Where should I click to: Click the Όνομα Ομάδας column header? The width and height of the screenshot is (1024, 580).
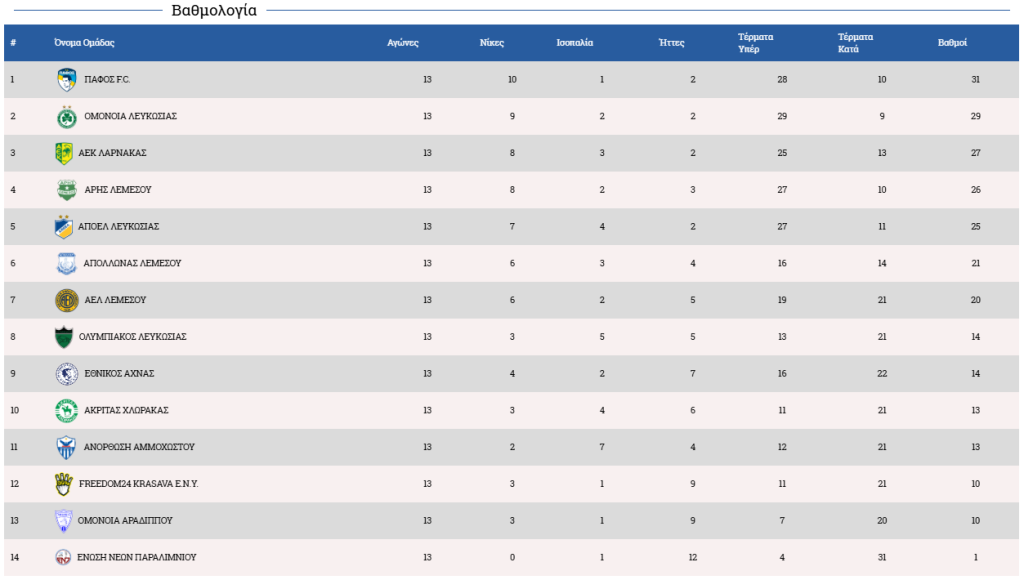point(84,42)
